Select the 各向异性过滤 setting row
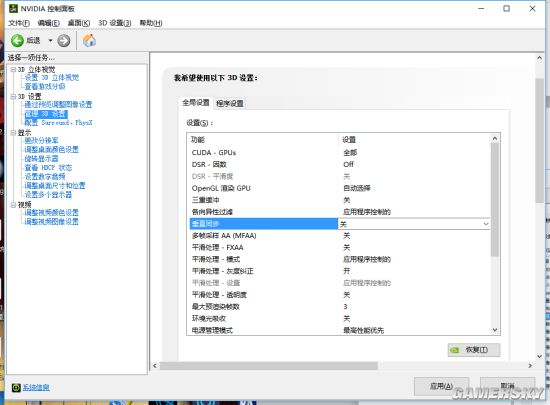550x405 pixels. 340,212
